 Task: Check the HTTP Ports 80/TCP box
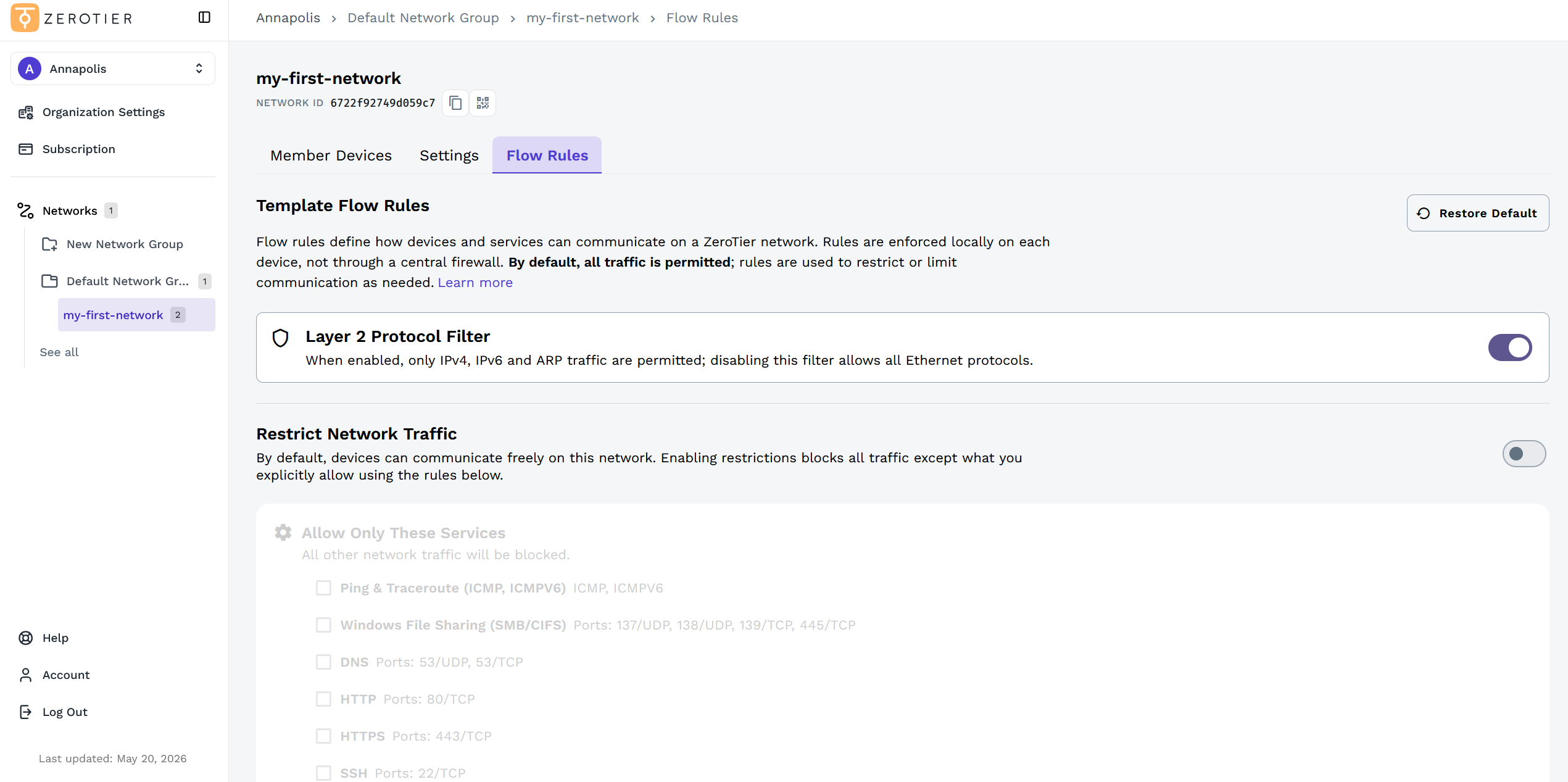(323, 699)
